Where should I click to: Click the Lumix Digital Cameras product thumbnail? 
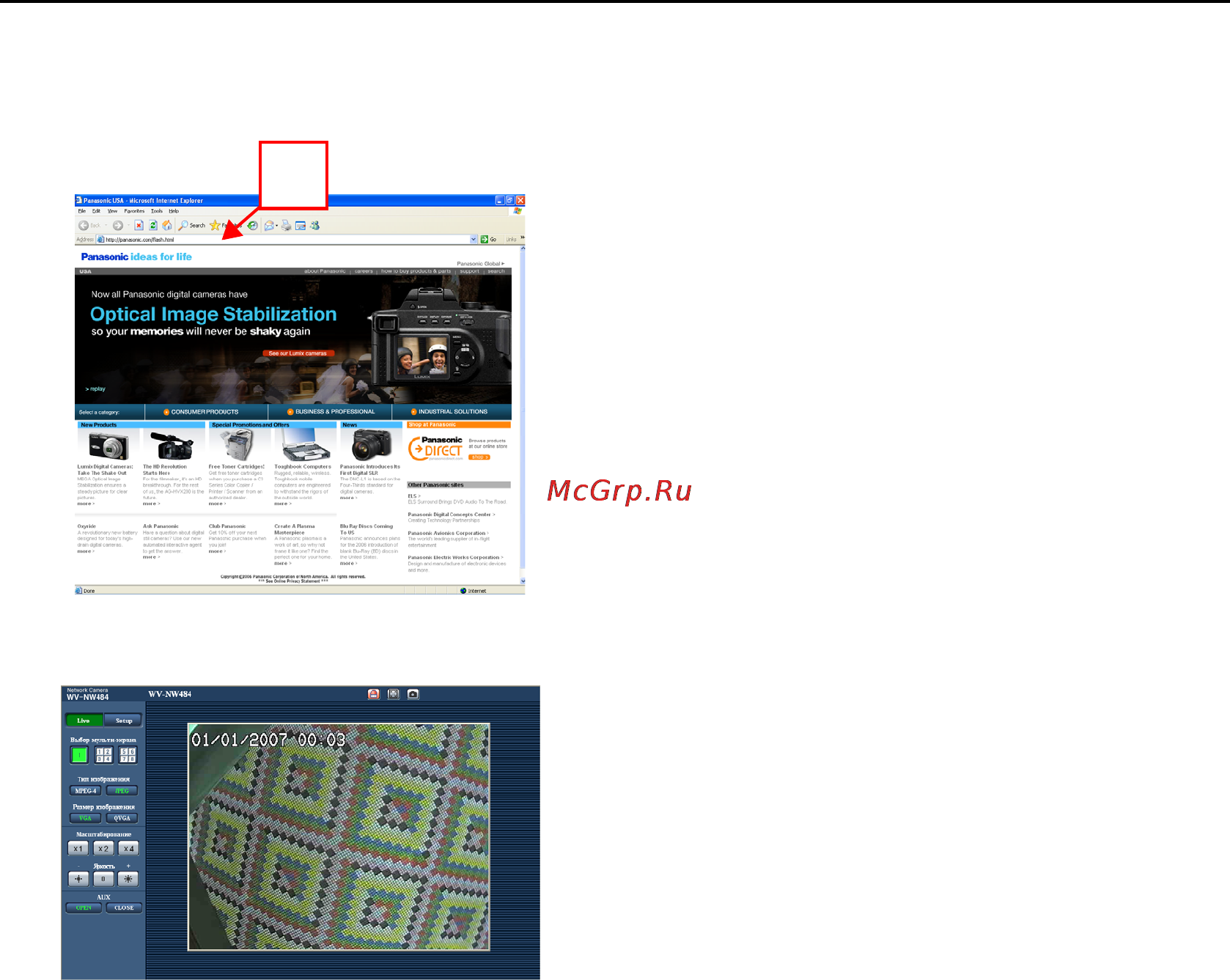(x=108, y=446)
